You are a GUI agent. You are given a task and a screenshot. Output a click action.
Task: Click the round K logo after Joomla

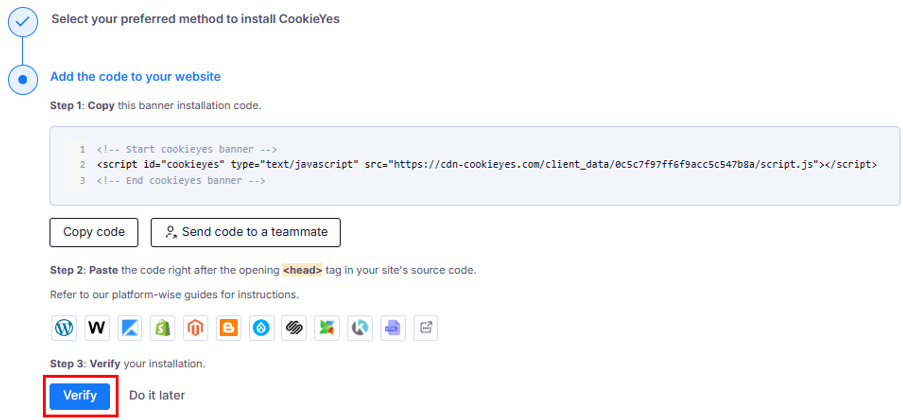point(360,327)
